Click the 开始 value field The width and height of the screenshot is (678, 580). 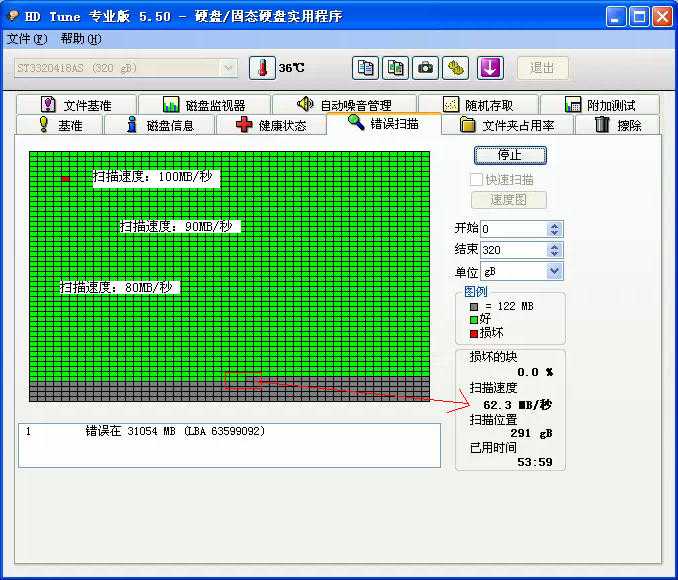pos(513,229)
